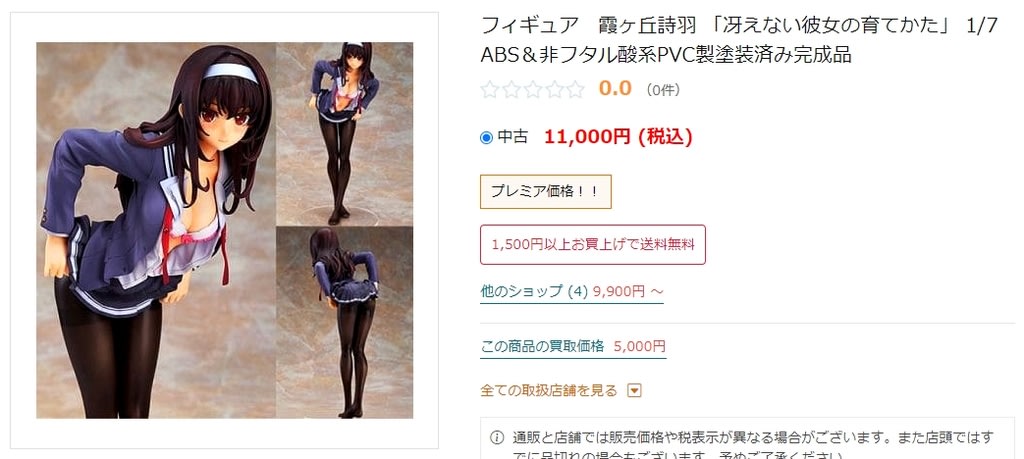Select the 中古 radio button
The height and width of the screenshot is (459, 1024).
tap(486, 138)
